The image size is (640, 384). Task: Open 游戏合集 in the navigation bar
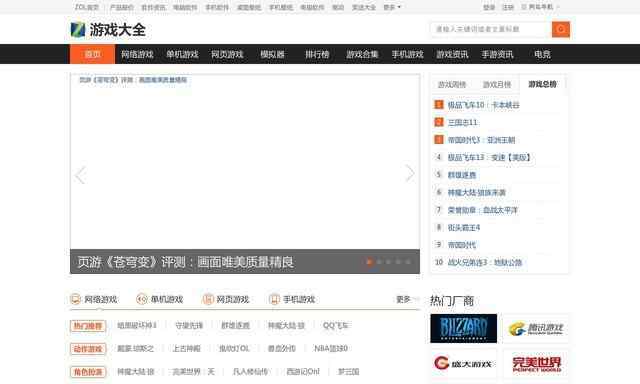tap(362, 54)
